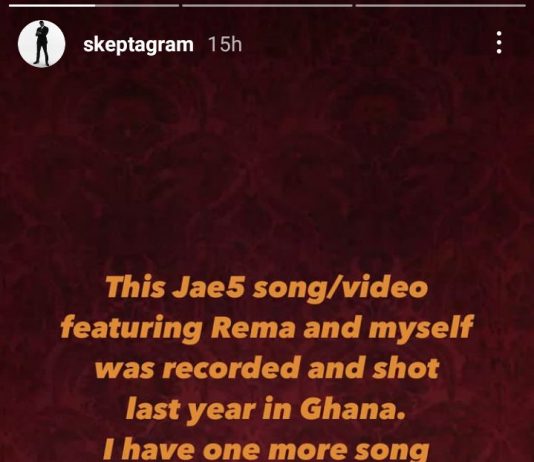This screenshot has width=534, height=462.
Task: Click the word "song/video" in the story
Action: click(x=341, y=289)
